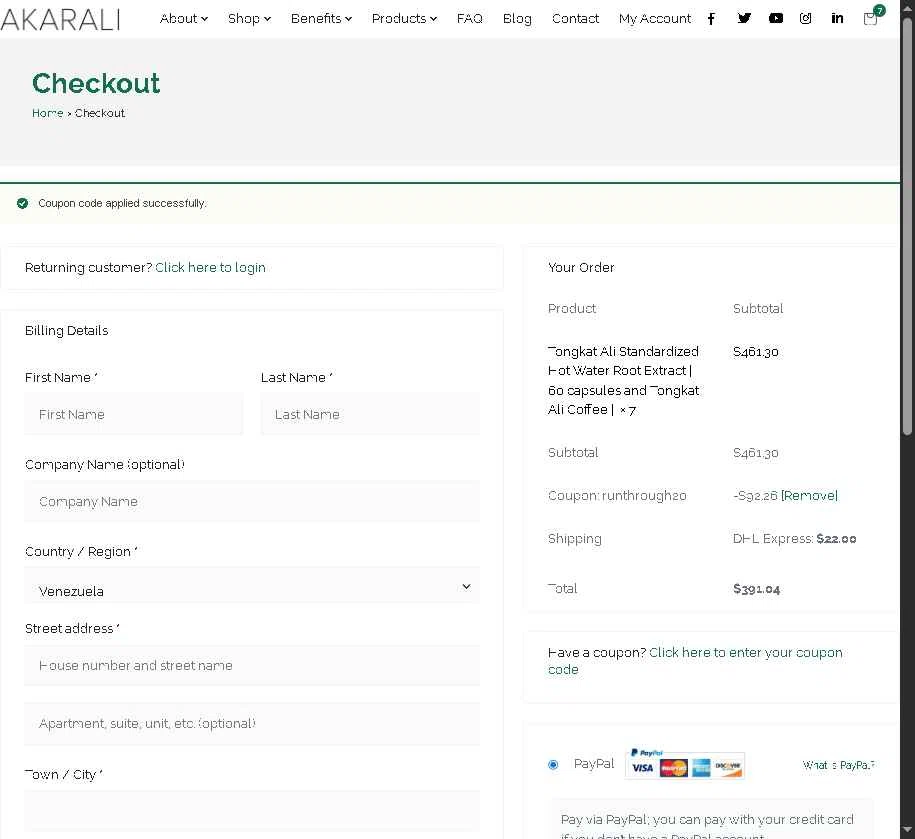Screen dimensions: 915x839
Task: Select the PayPal payment radio button
Action: click(x=553, y=764)
